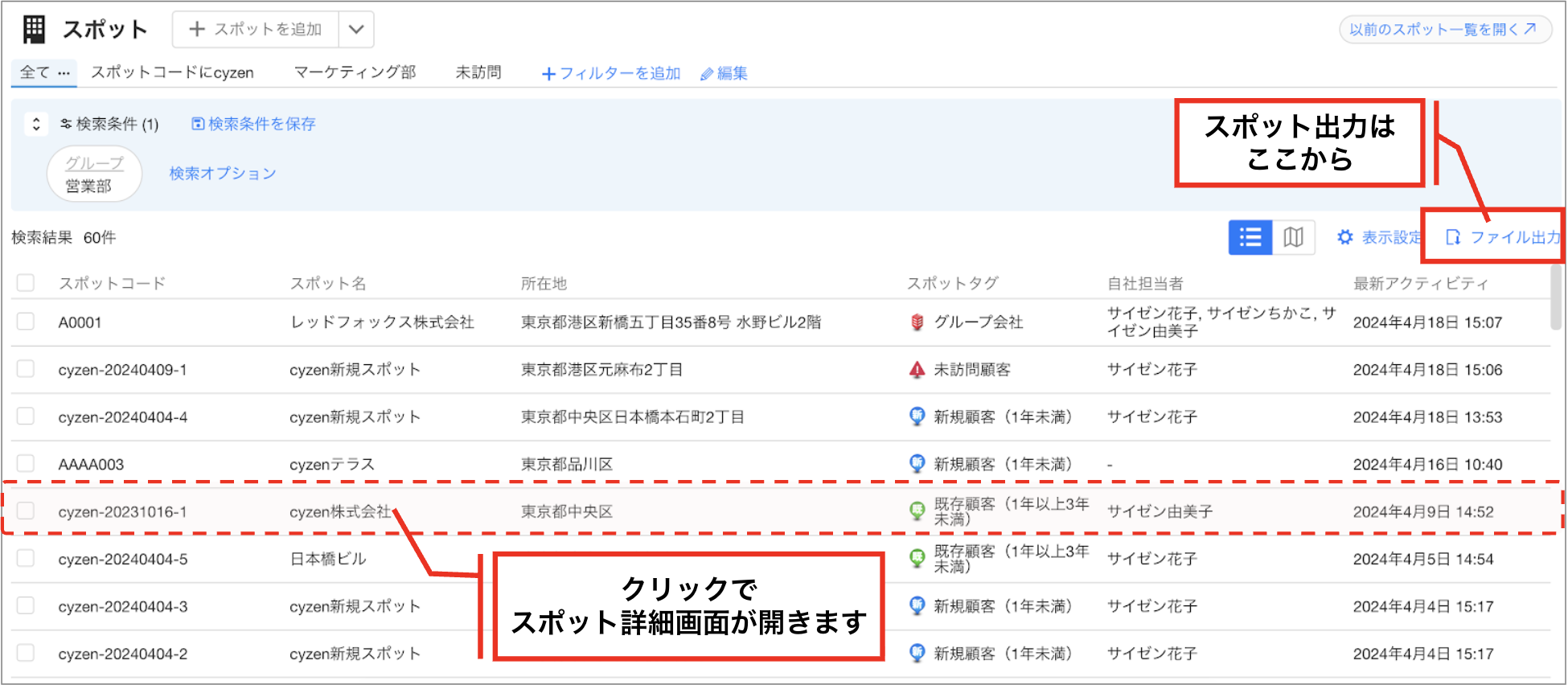
Task: Select the スポットコードにcyzen filter tab
Action: pos(172,72)
